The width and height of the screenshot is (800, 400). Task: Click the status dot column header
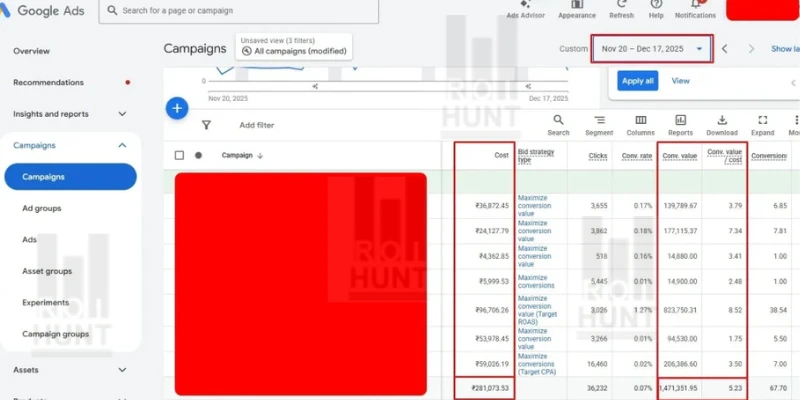[x=198, y=155]
